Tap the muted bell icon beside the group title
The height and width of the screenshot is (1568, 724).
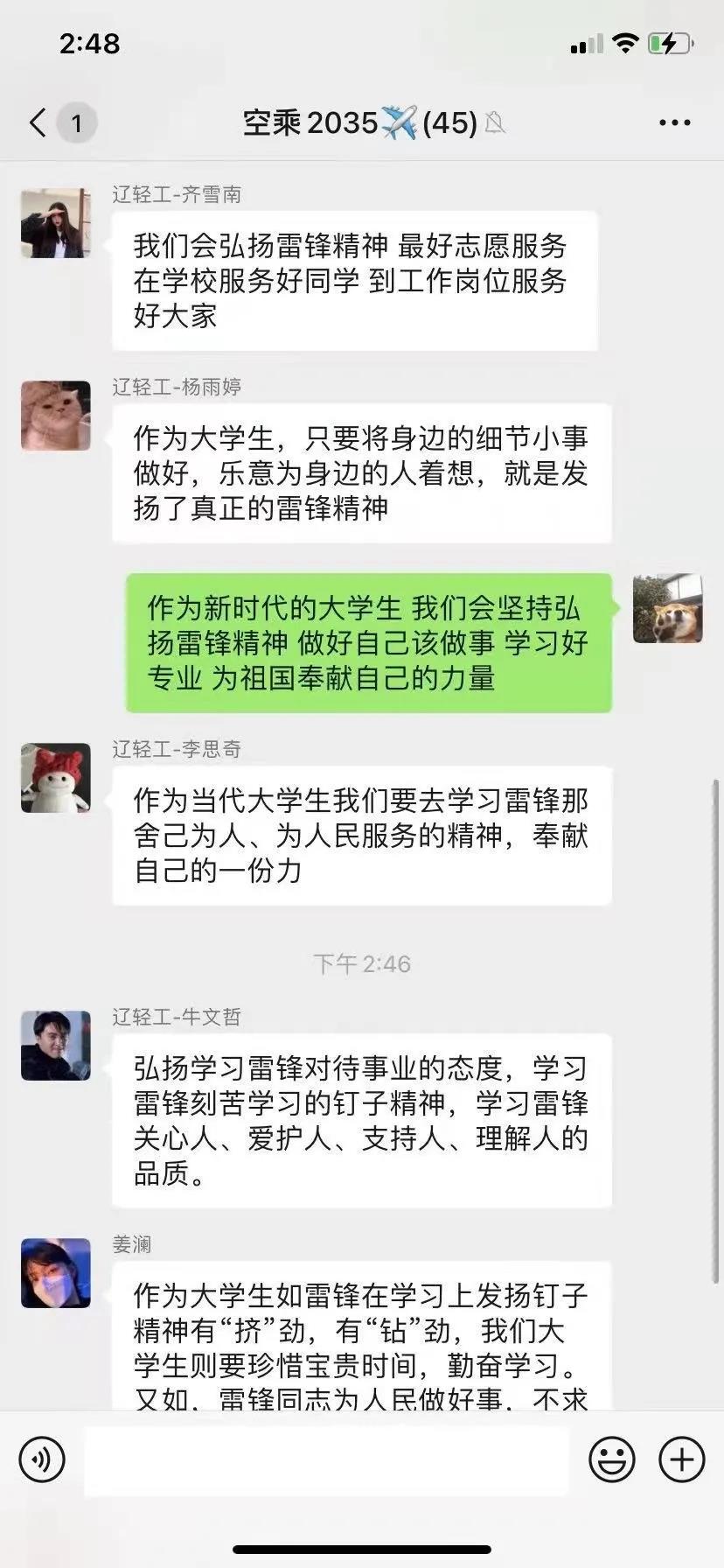click(x=495, y=123)
